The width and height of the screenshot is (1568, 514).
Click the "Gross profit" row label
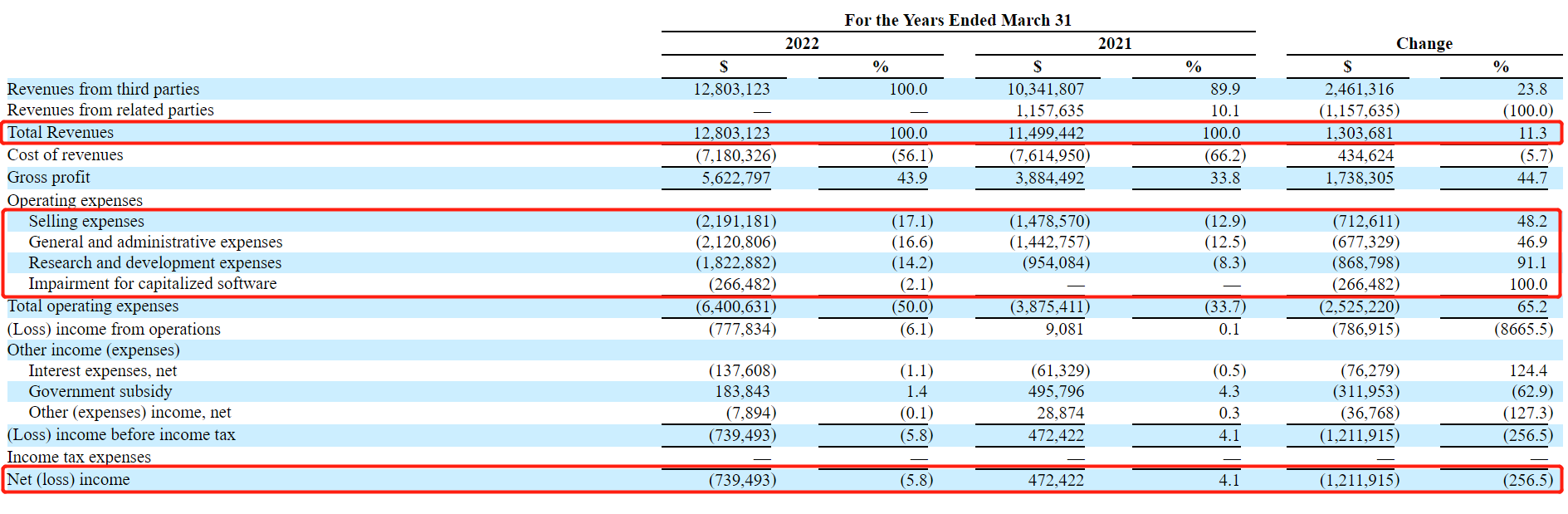tap(48, 178)
